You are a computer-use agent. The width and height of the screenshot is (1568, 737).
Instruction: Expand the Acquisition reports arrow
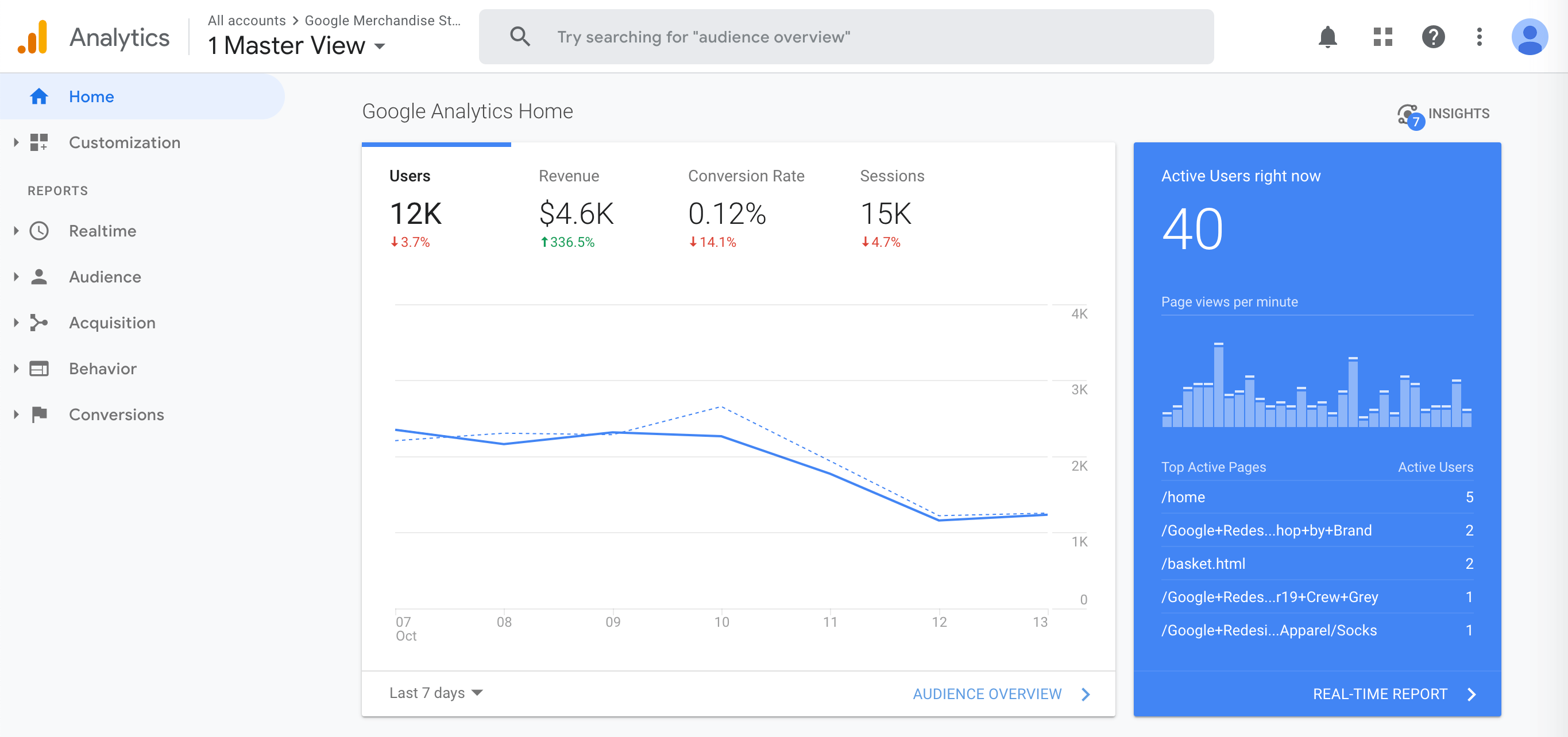[x=17, y=323]
